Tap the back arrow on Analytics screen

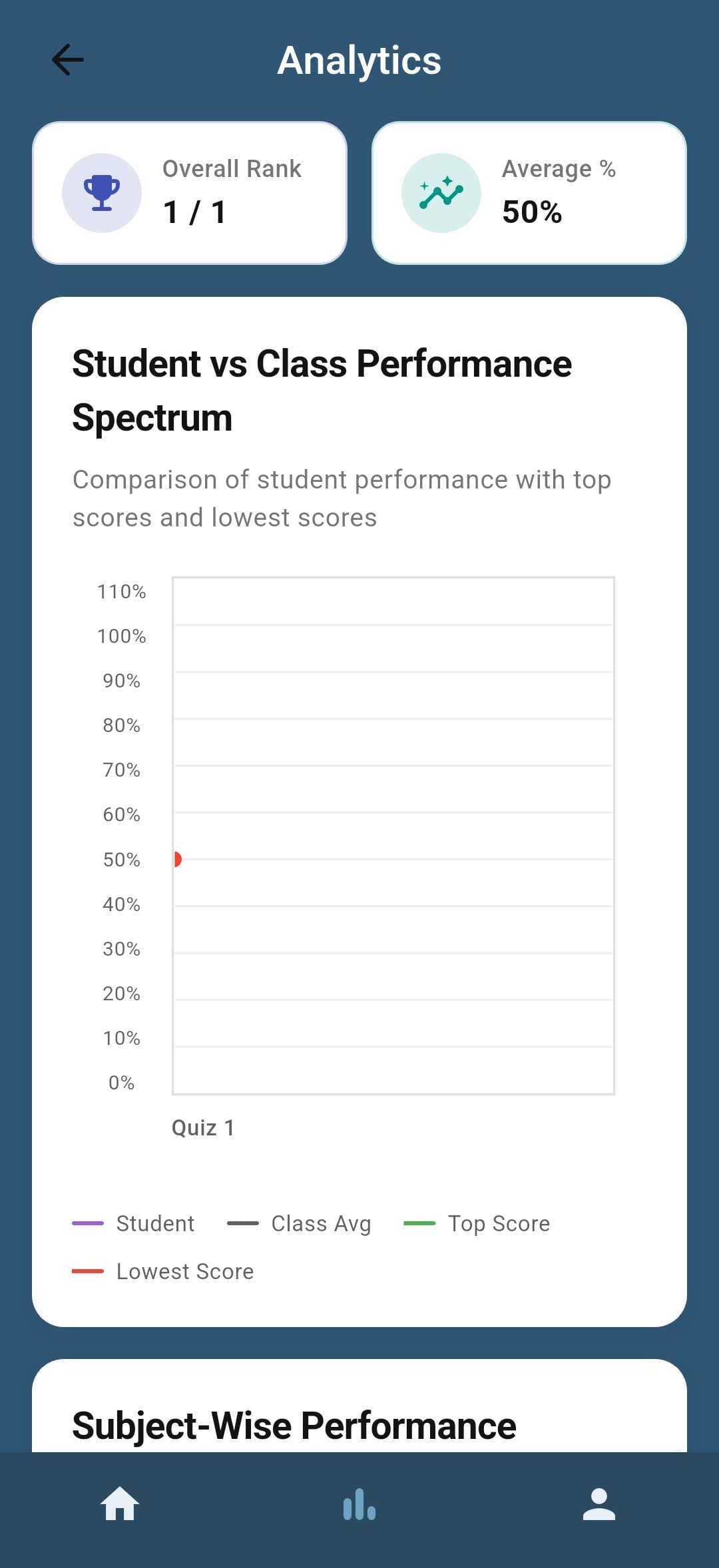point(67,59)
